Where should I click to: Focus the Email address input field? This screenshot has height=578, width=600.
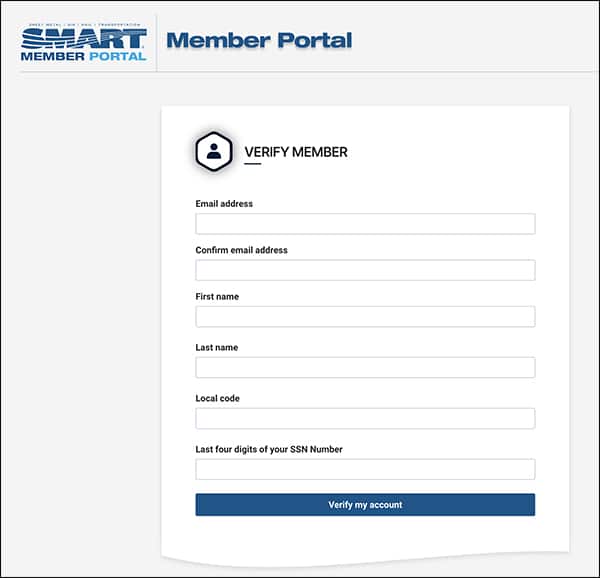365,224
